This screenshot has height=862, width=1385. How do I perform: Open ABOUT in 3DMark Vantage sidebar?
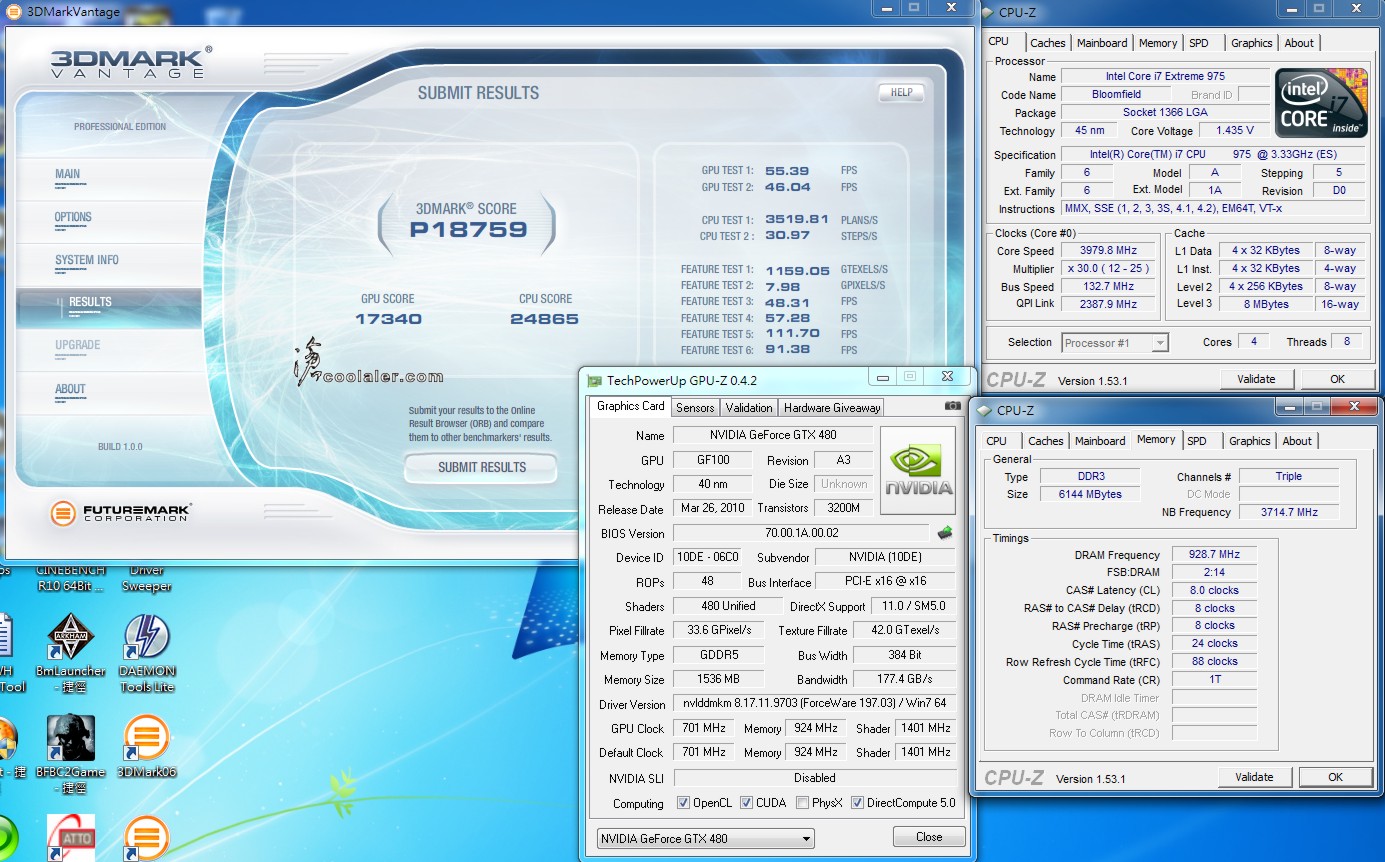click(x=108, y=393)
